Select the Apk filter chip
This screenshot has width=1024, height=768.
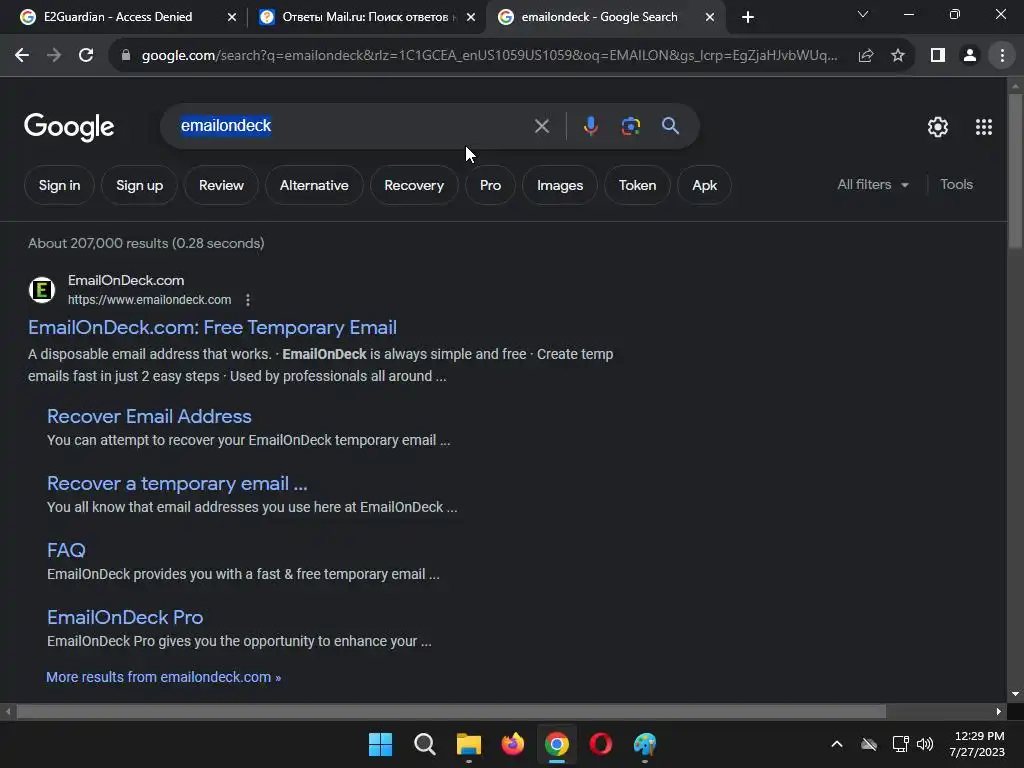705,185
